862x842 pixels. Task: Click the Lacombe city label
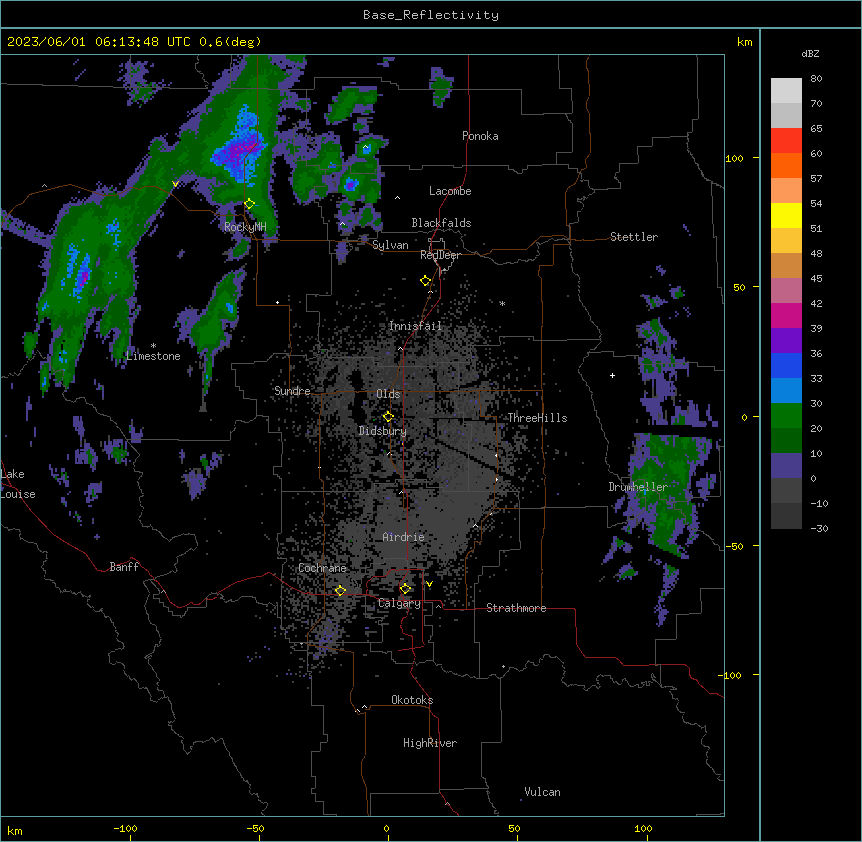pos(450,191)
